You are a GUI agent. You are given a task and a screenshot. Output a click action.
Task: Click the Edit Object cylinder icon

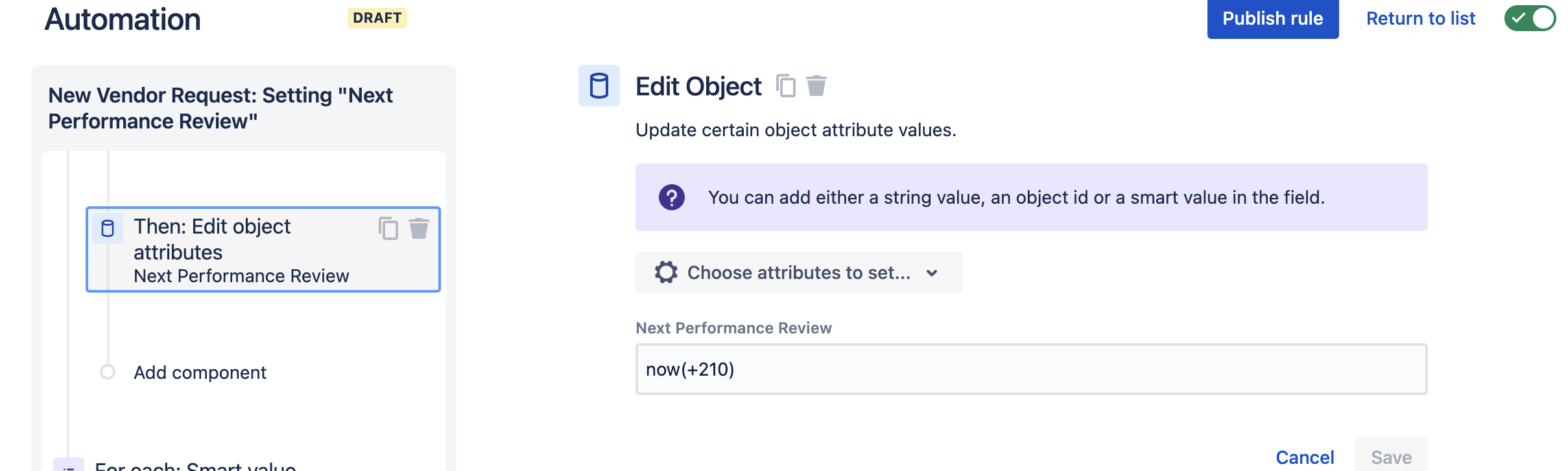[x=599, y=86]
